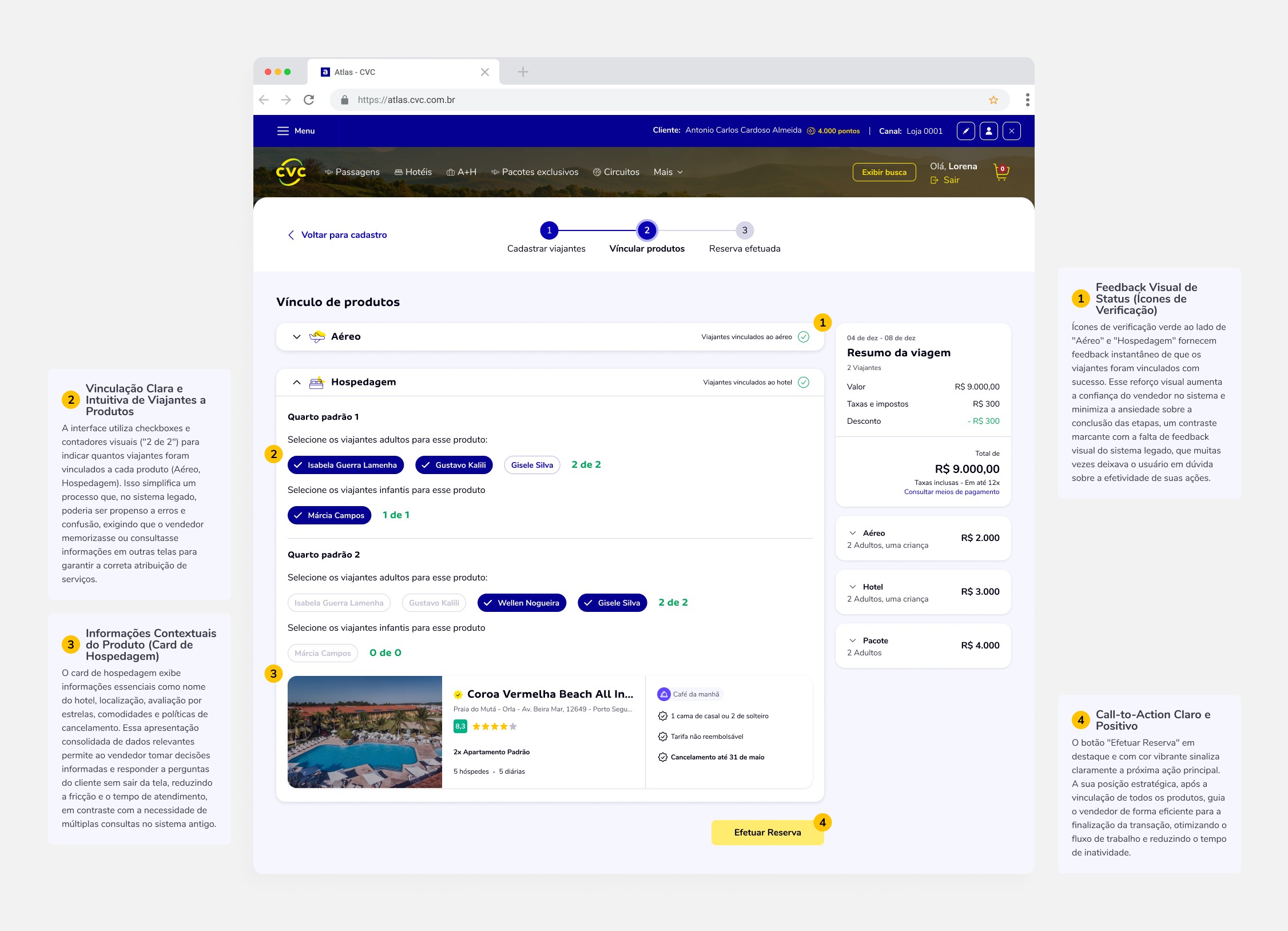This screenshot has height=931, width=1288.
Task: Click the verified badge beside Coroa Vermelha hotel name
Action: [x=458, y=695]
